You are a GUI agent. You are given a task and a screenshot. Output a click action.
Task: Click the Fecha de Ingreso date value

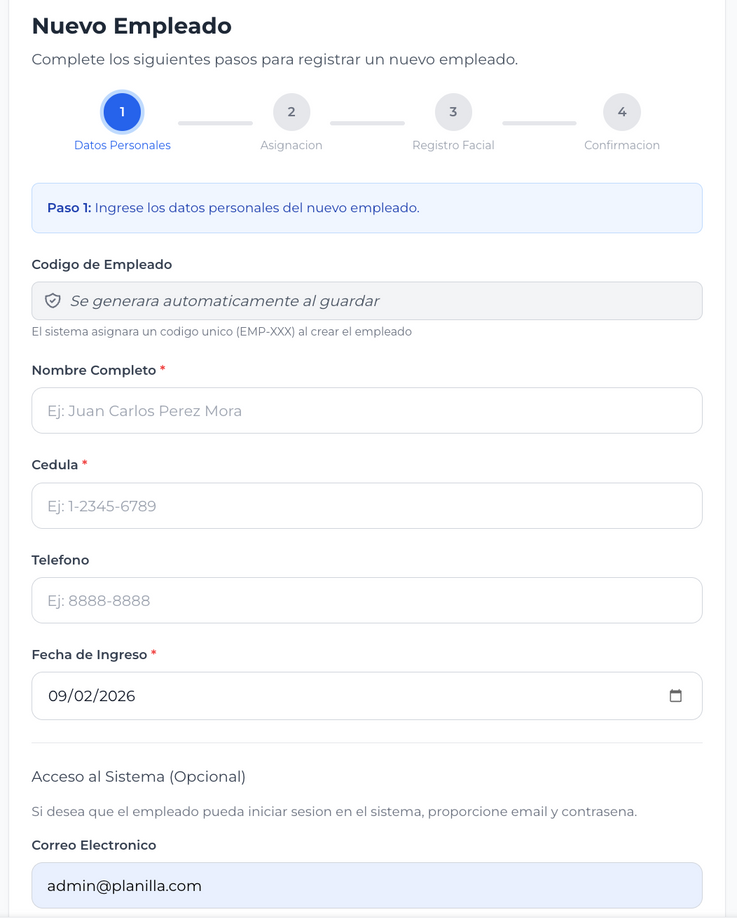(x=92, y=696)
